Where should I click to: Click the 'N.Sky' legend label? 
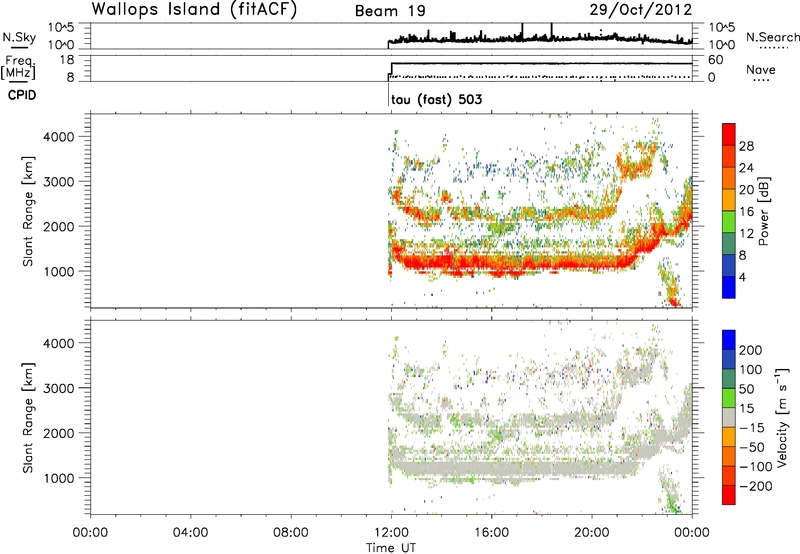[x=19, y=37]
